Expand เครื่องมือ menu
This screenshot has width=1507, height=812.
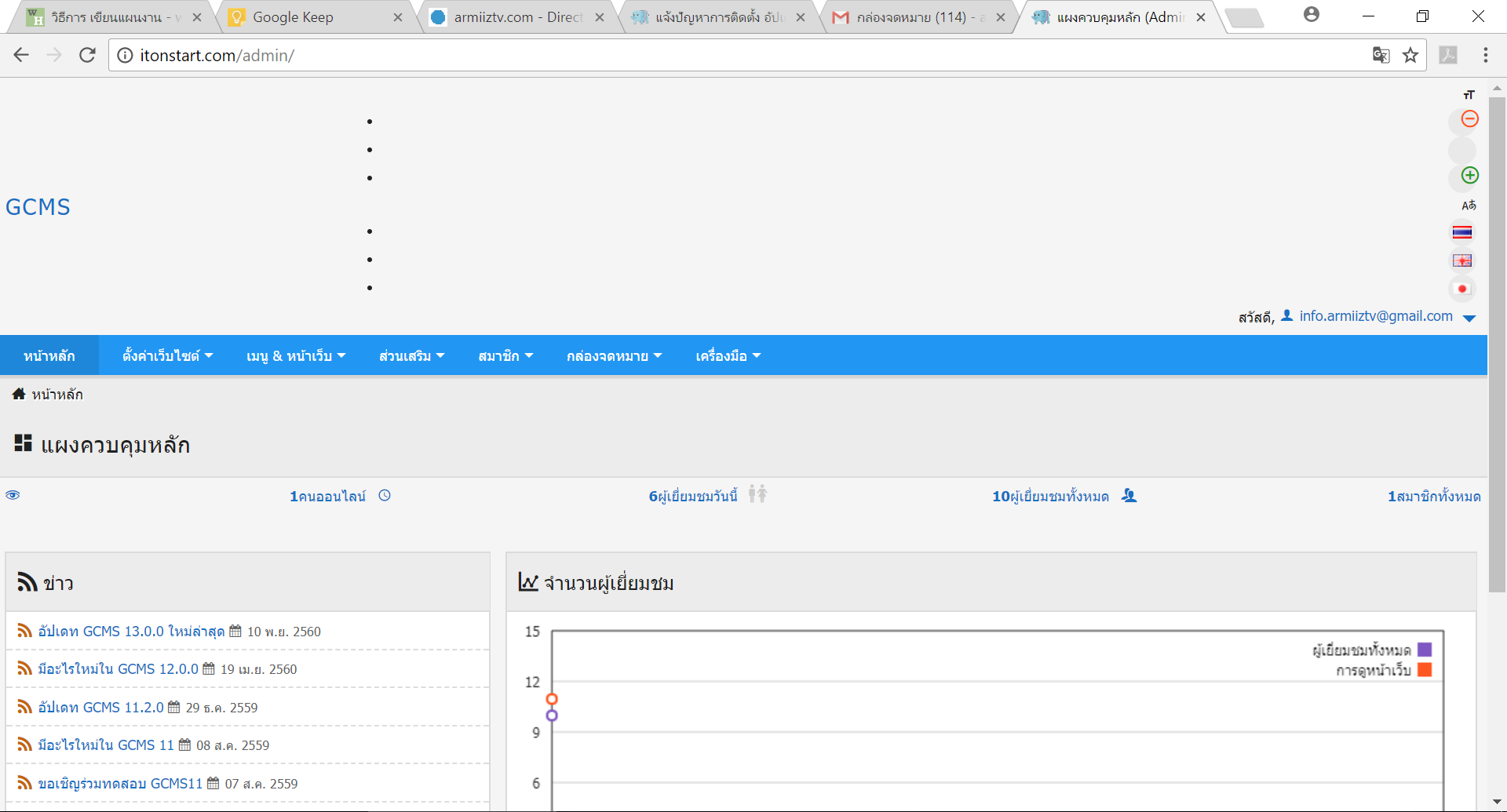[728, 356]
